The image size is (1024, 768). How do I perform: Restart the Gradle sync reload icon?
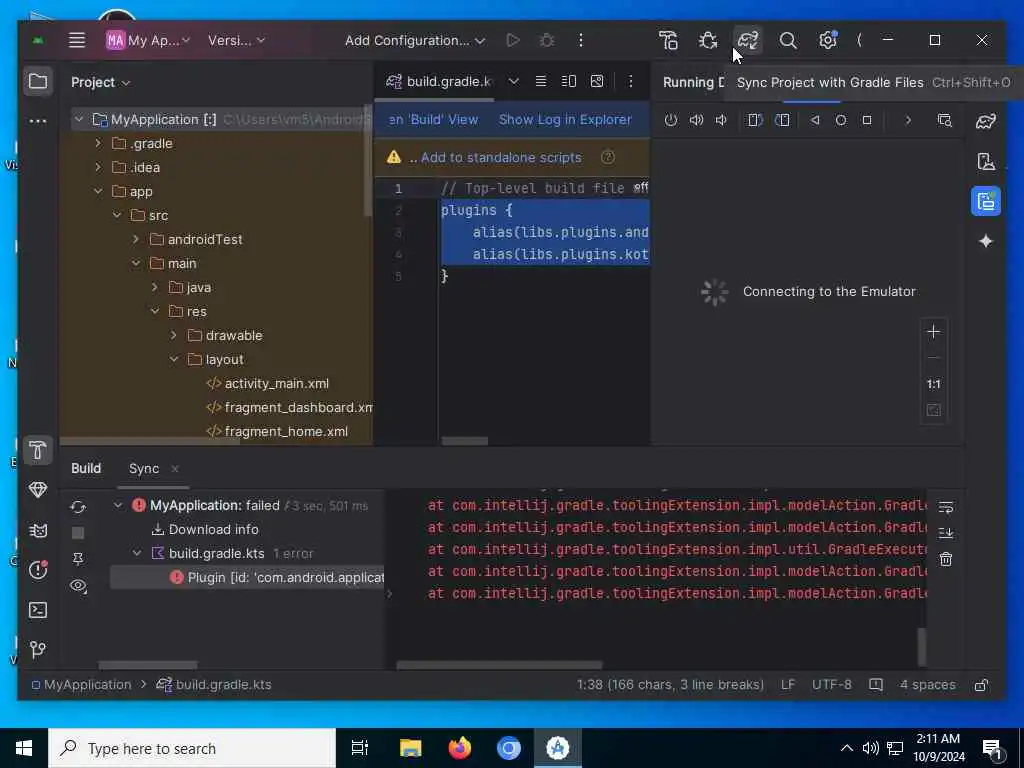[x=78, y=507]
